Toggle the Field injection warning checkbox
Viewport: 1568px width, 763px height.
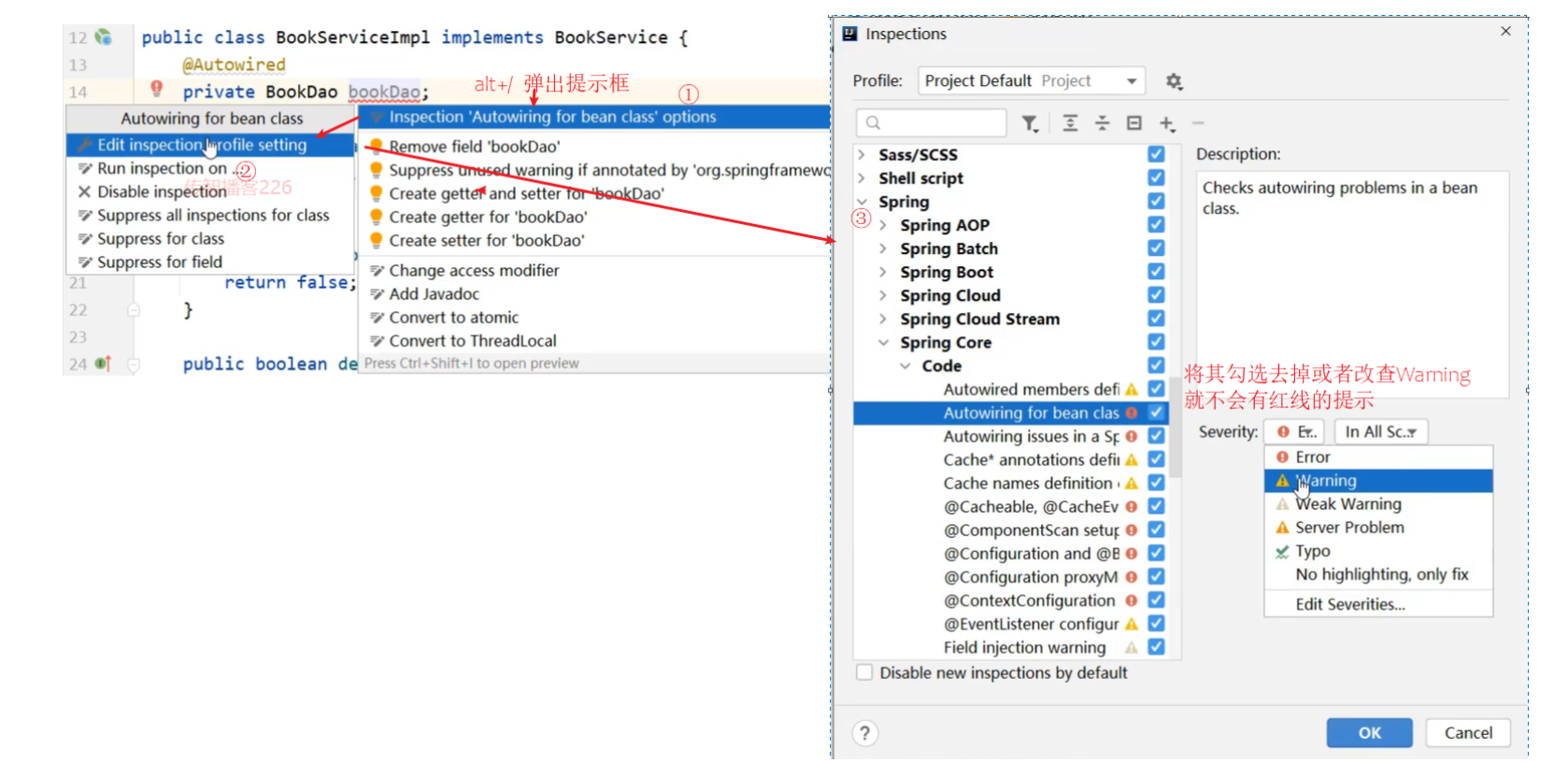click(1156, 646)
